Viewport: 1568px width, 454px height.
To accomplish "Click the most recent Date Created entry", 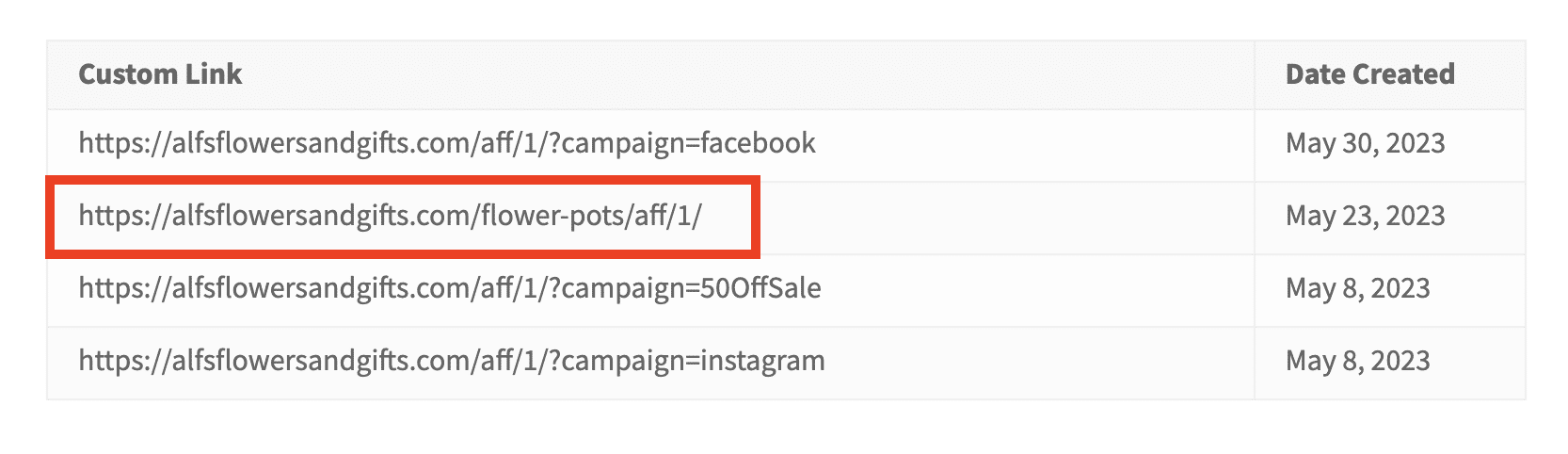I will pyautogui.click(x=1365, y=143).
